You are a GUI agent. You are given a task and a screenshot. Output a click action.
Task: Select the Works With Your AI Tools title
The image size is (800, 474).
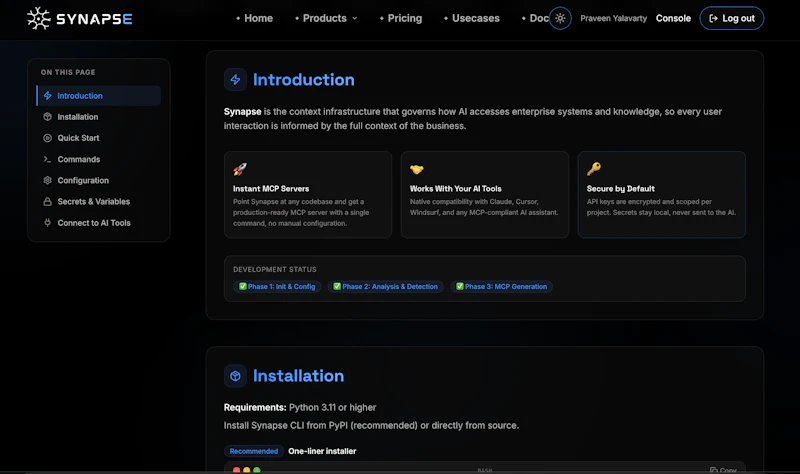[456, 189]
